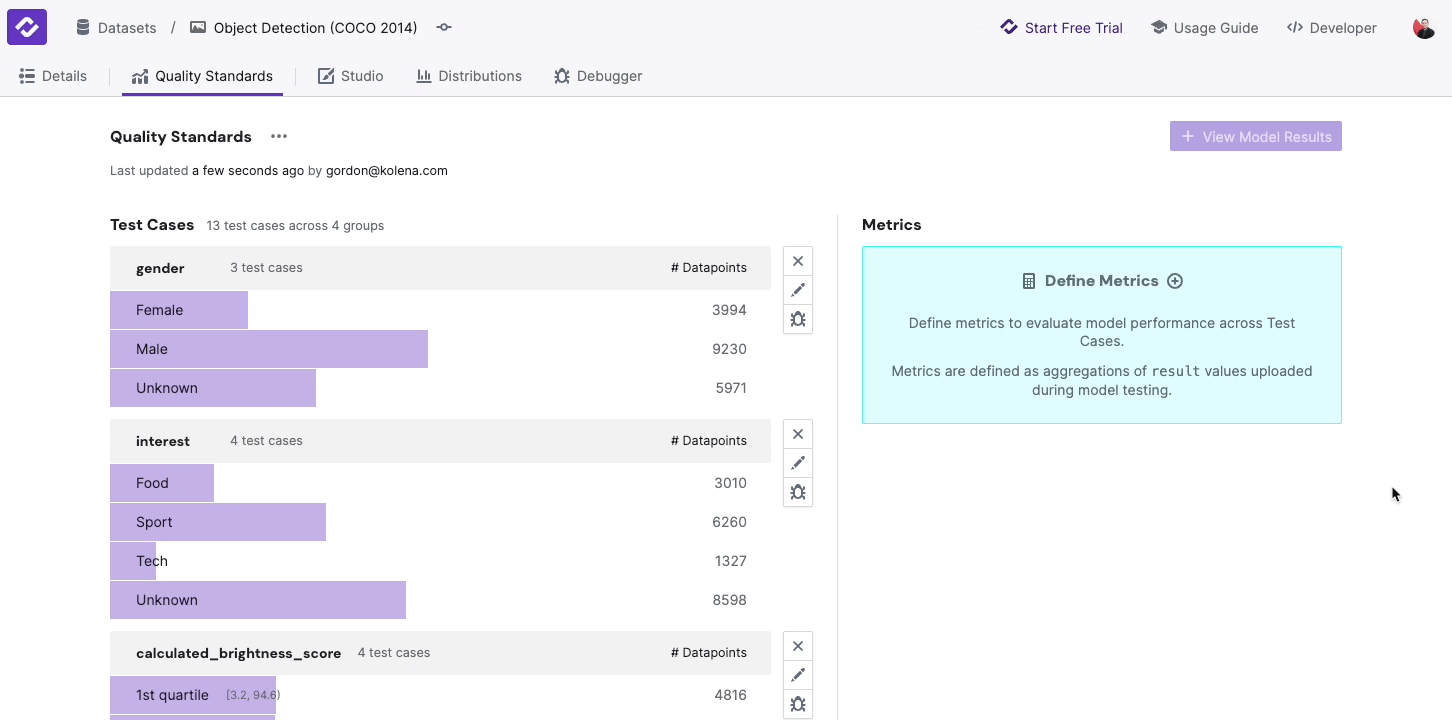Switch to the Details tab
Viewport: 1452px width, 720px height.
[54, 76]
